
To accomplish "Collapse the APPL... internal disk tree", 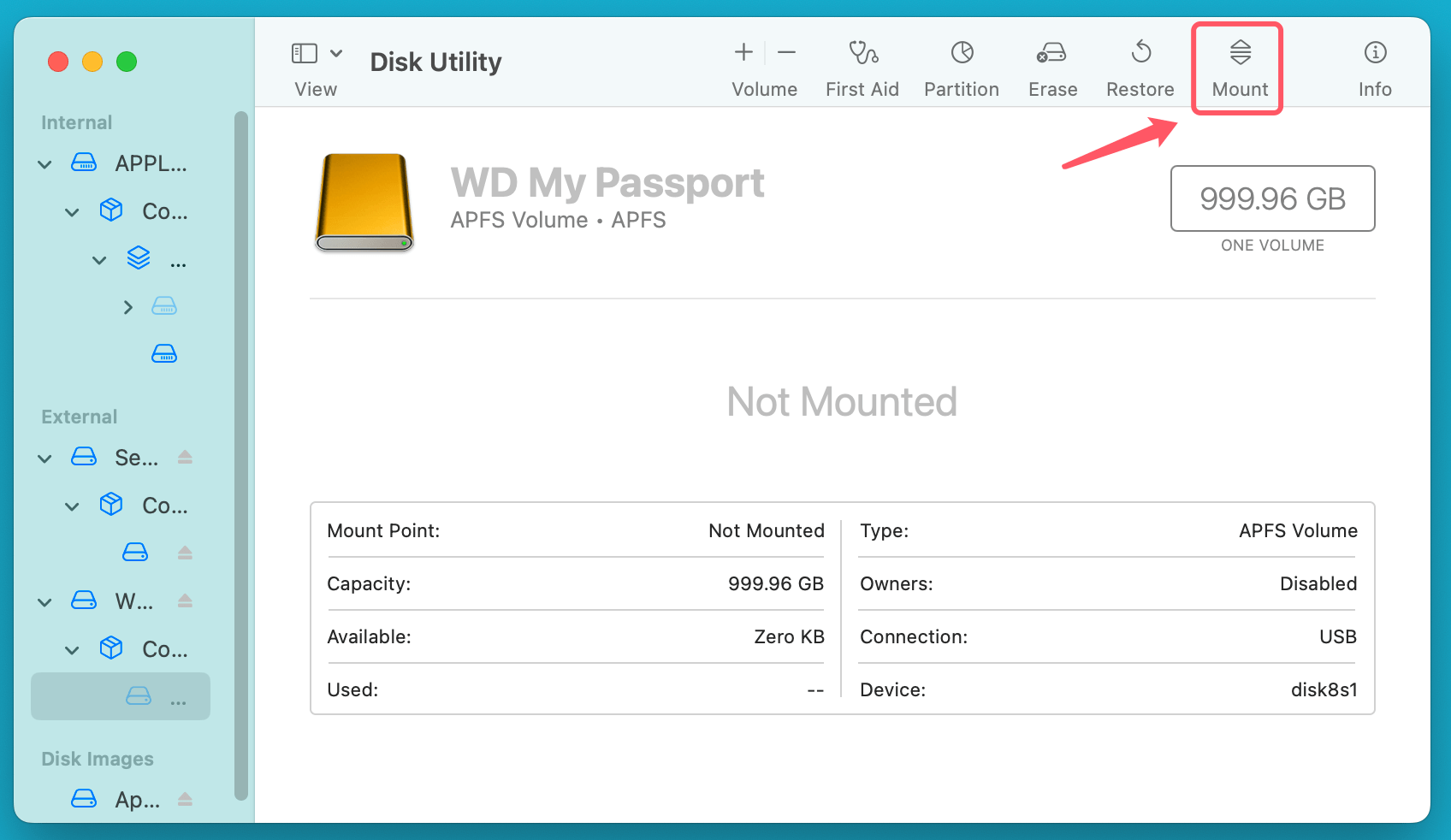I will pos(44,163).
